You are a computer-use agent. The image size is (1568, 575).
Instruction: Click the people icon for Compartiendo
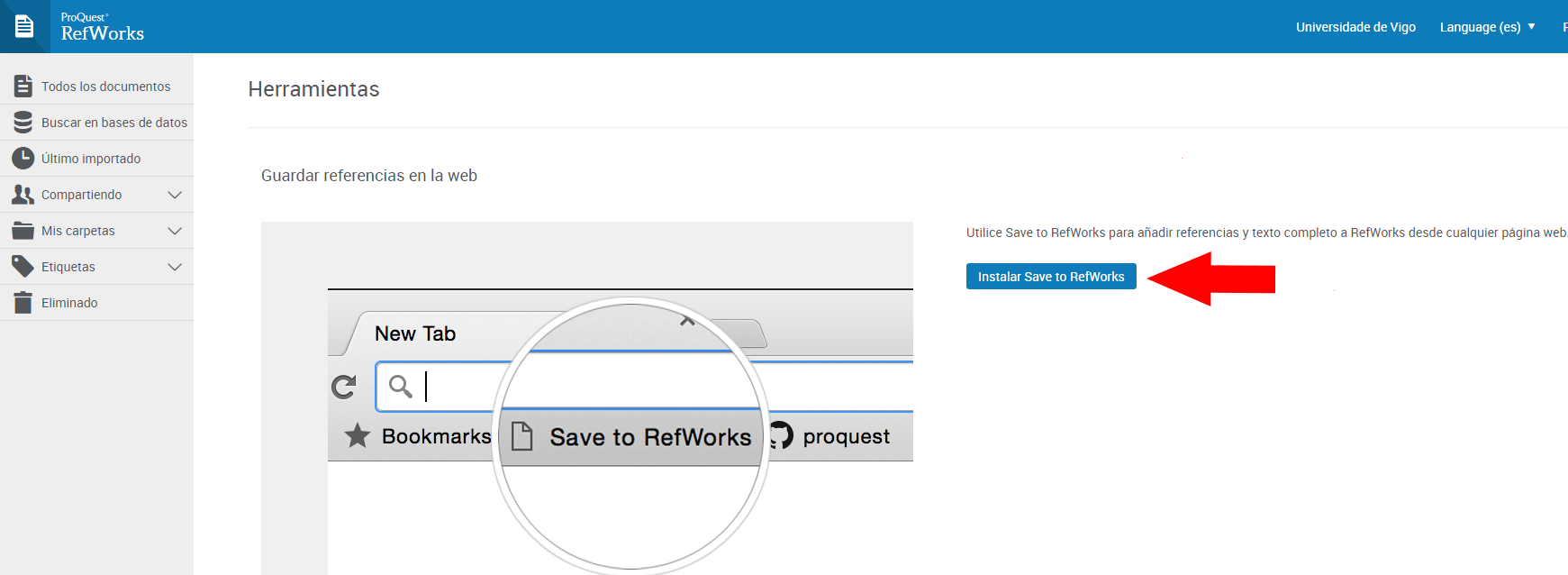click(x=23, y=194)
